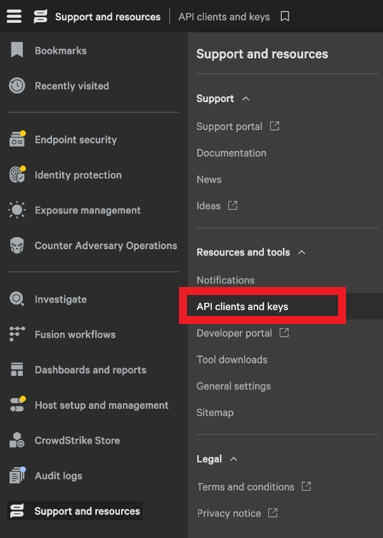Open Dashboards and reports menu

[90, 370]
